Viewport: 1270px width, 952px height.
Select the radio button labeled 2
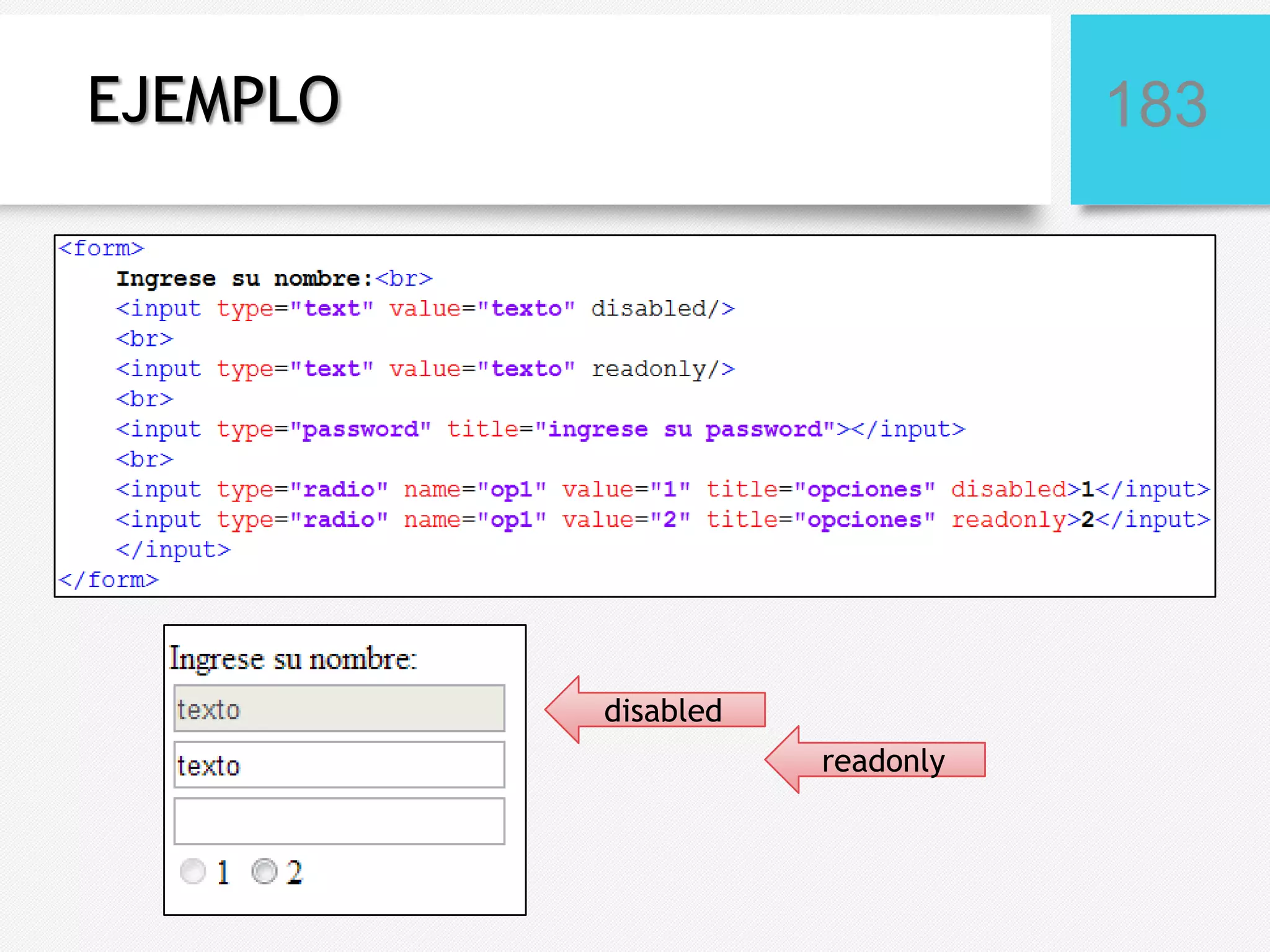[265, 871]
